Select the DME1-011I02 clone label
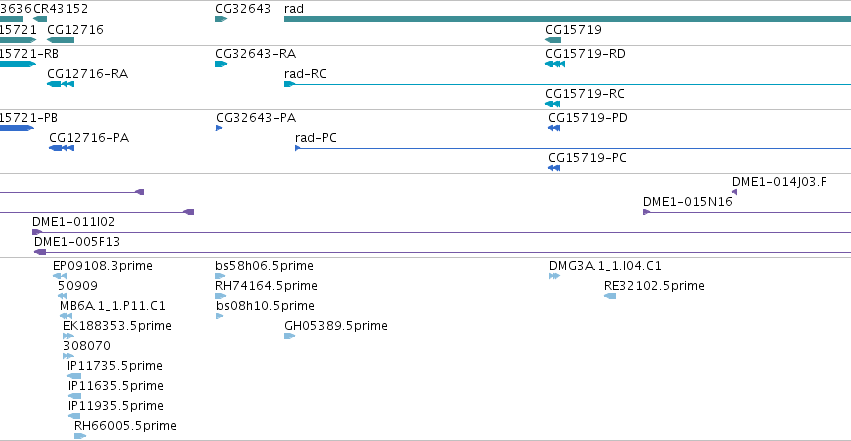This screenshot has width=851, height=441. (x=73, y=222)
